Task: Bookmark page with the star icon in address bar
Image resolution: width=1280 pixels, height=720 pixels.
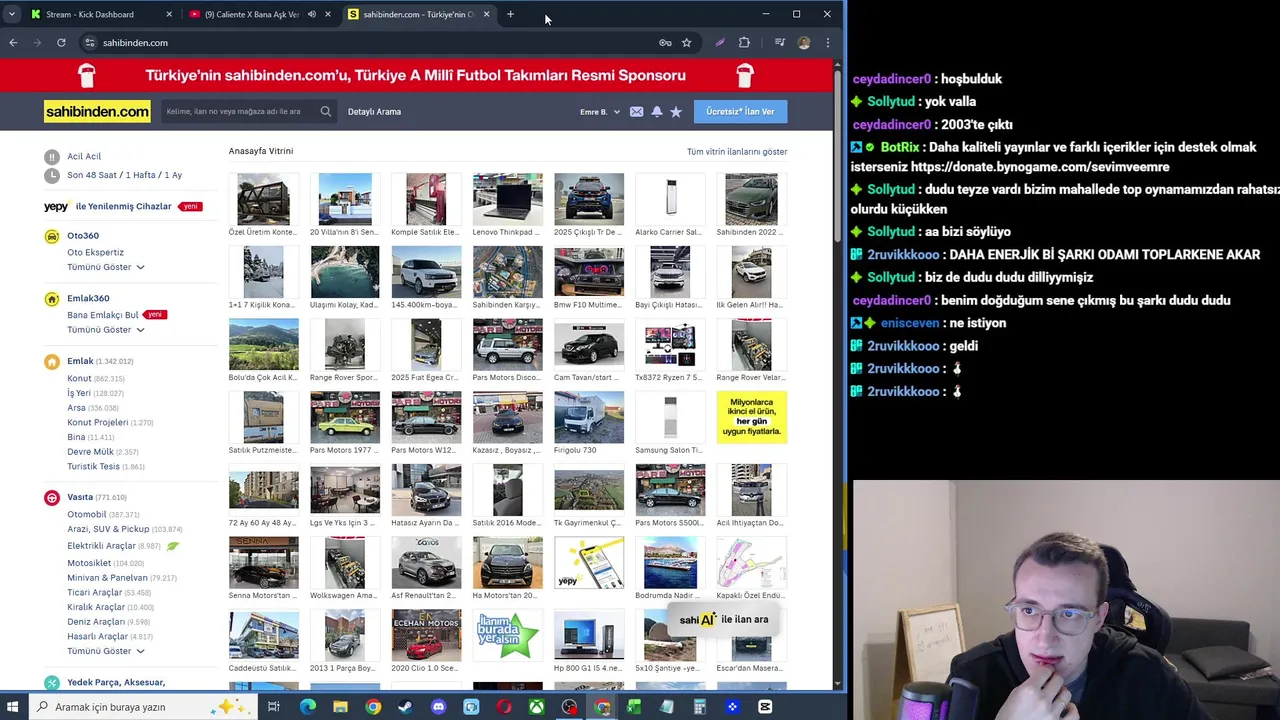Action: pyautogui.click(x=686, y=43)
